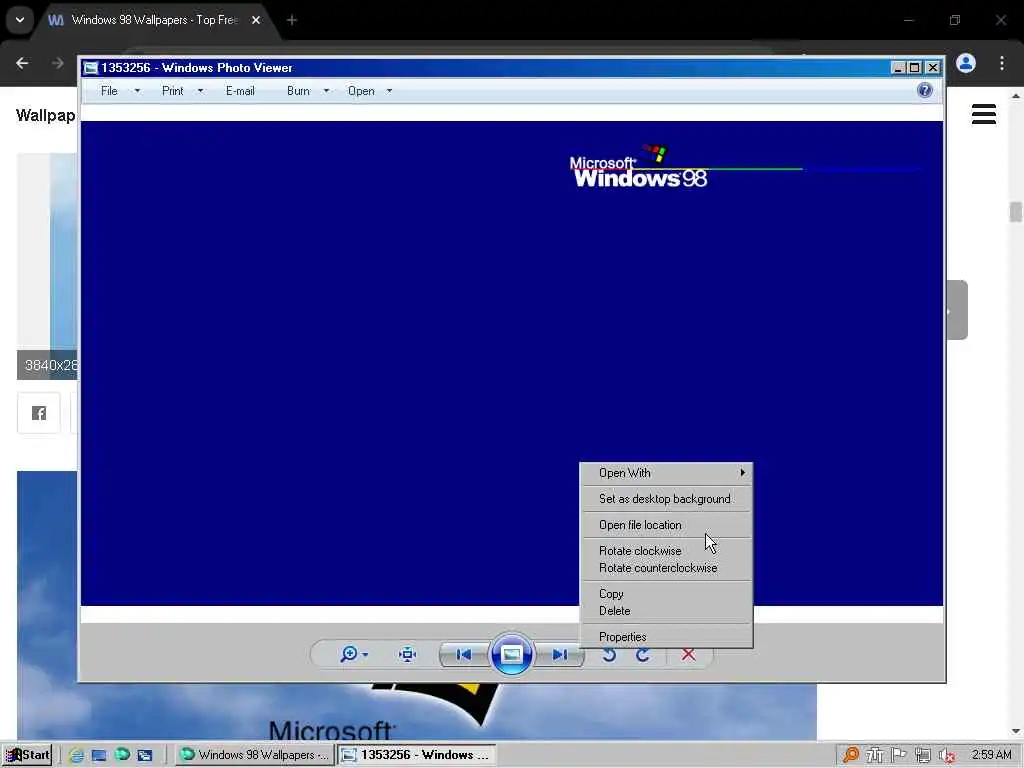1024x768 pixels.
Task: Click the task manager tray icon
Action: pos(874,755)
